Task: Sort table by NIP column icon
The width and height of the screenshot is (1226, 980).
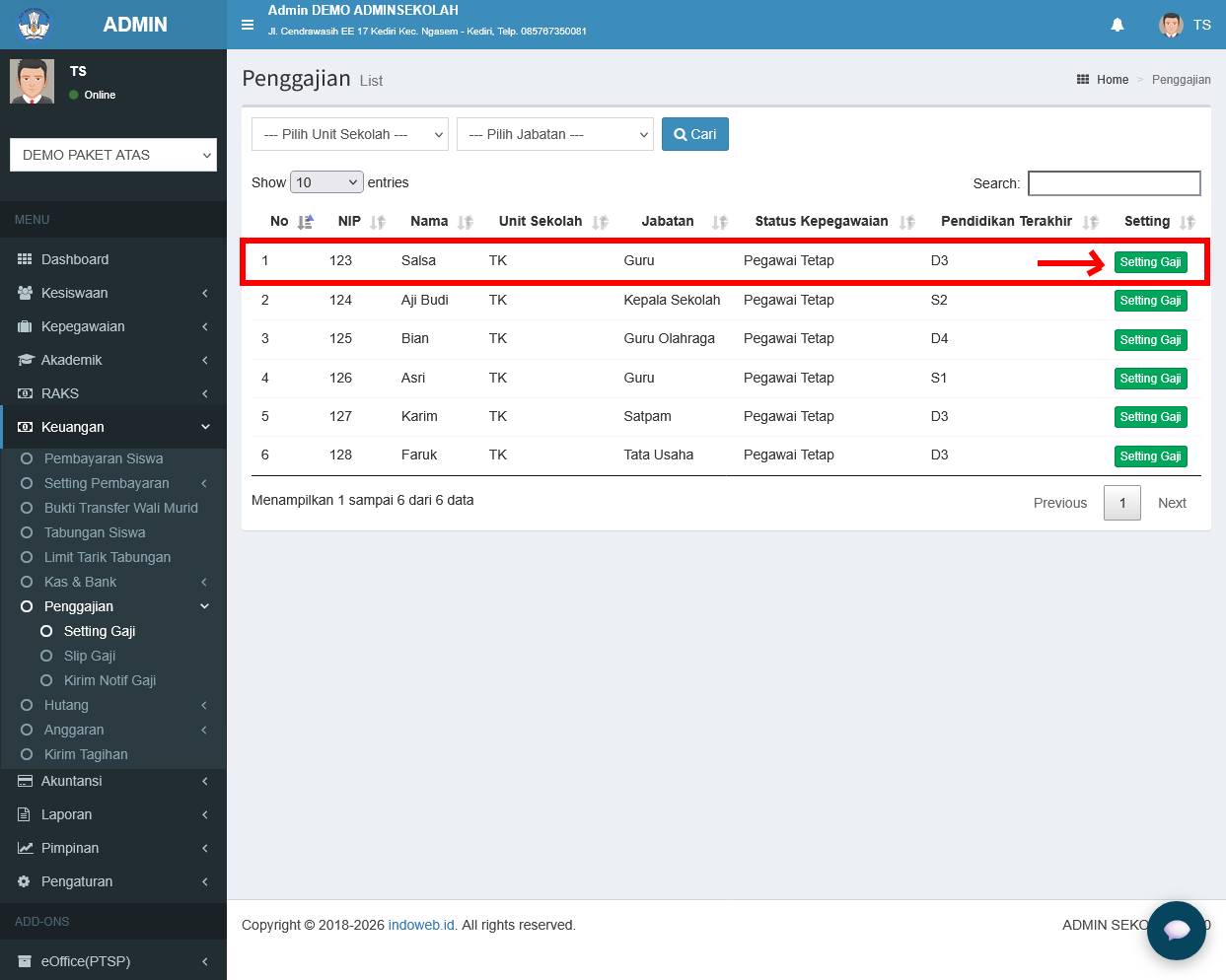Action: click(378, 222)
